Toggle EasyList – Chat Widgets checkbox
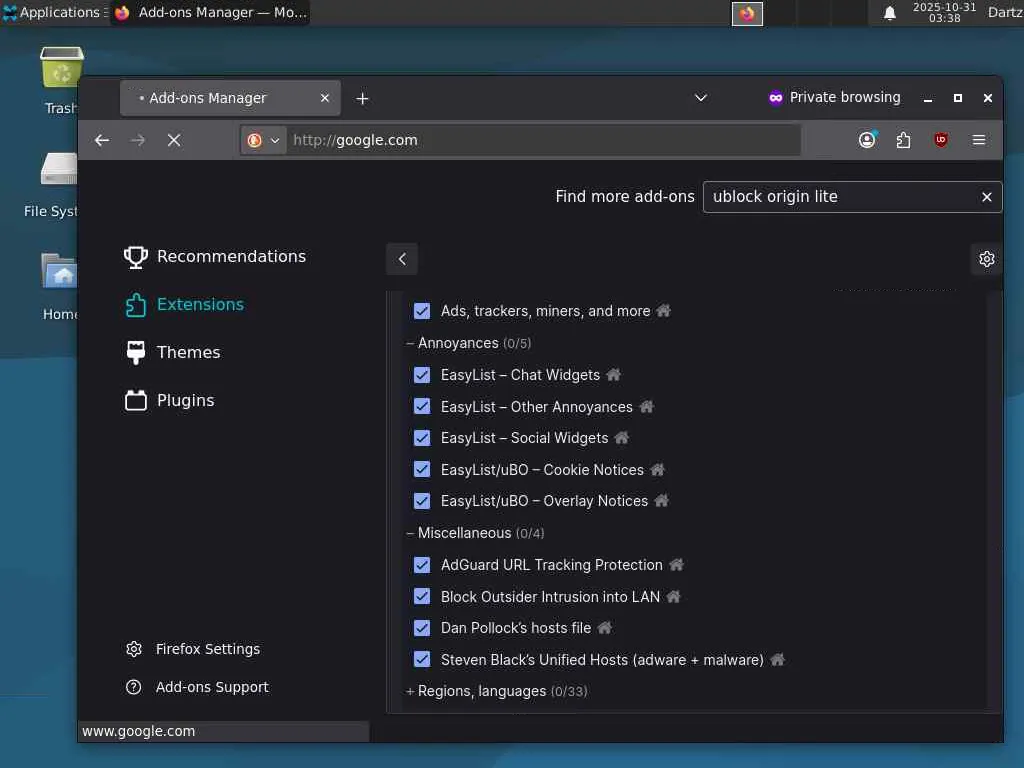The image size is (1024, 768). point(422,375)
